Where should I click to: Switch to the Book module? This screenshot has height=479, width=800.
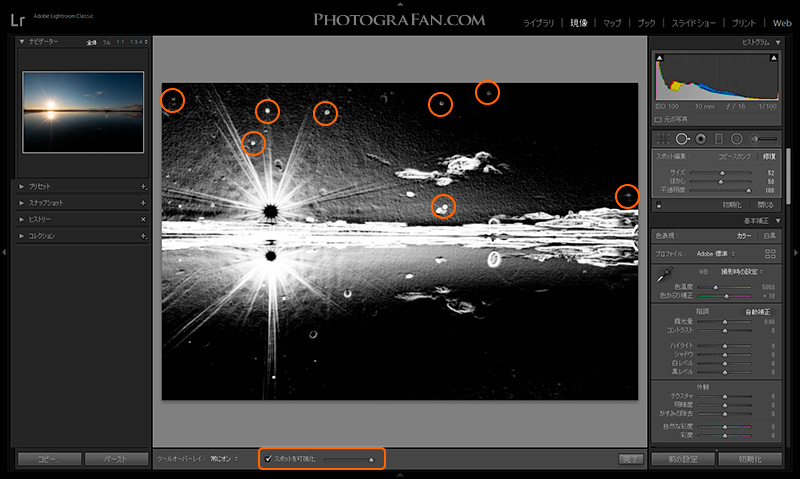click(646, 23)
